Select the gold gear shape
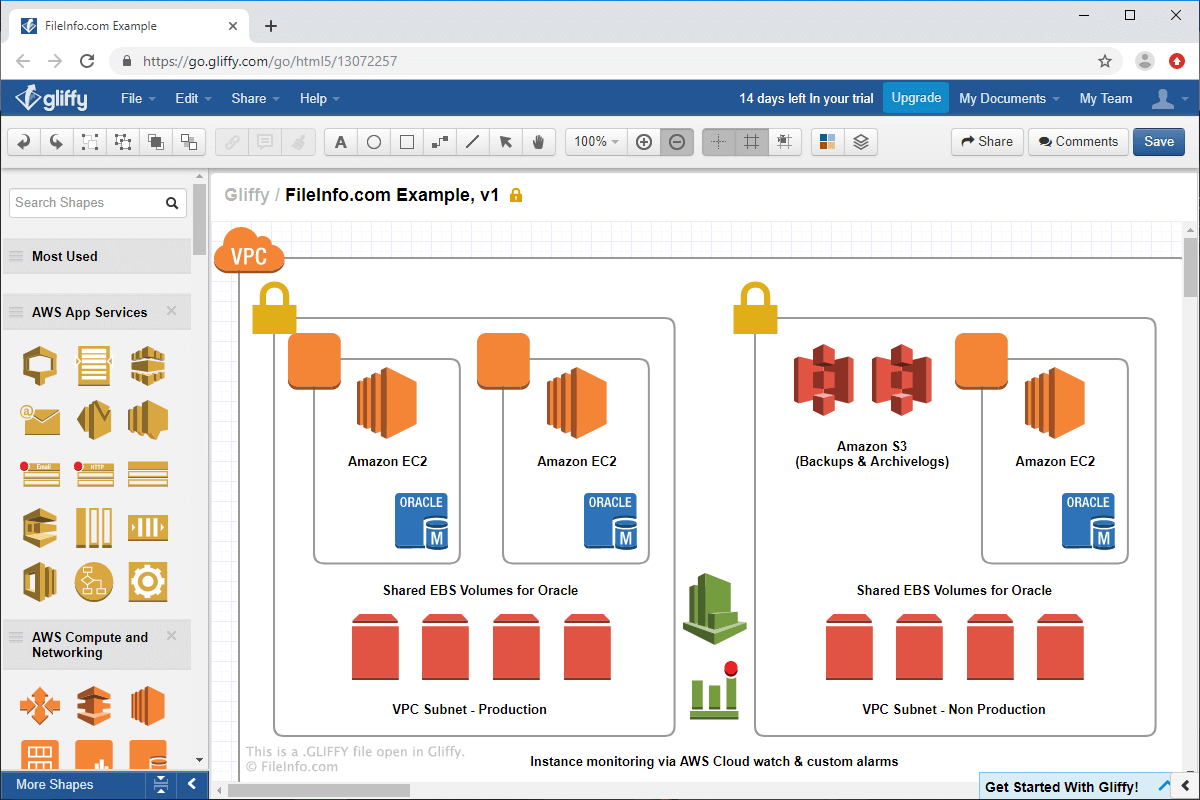Image resolution: width=1200 pixels, height=800 pixels. pos(147,581)
